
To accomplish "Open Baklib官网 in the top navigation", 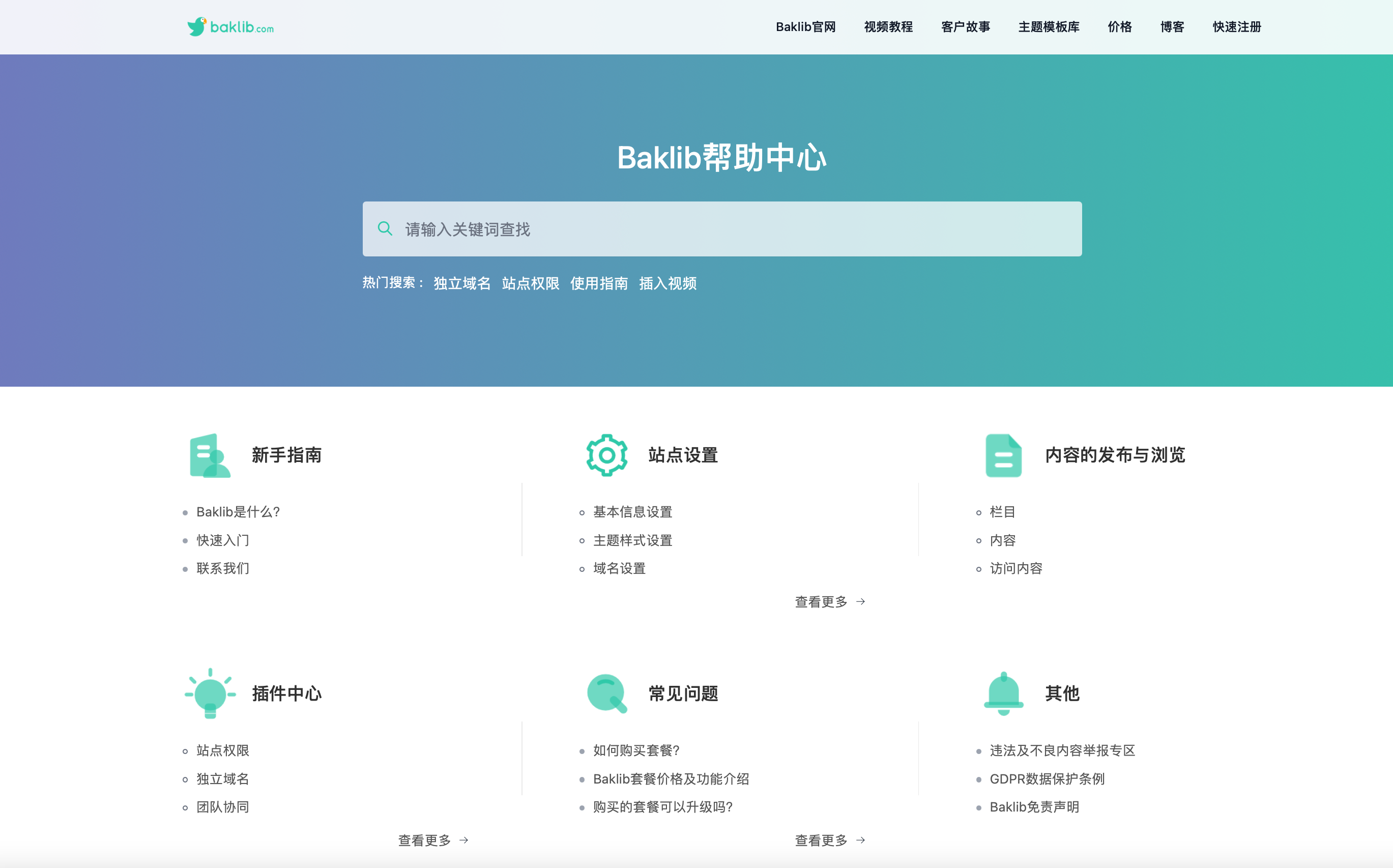I will click(x=805, y=27).
